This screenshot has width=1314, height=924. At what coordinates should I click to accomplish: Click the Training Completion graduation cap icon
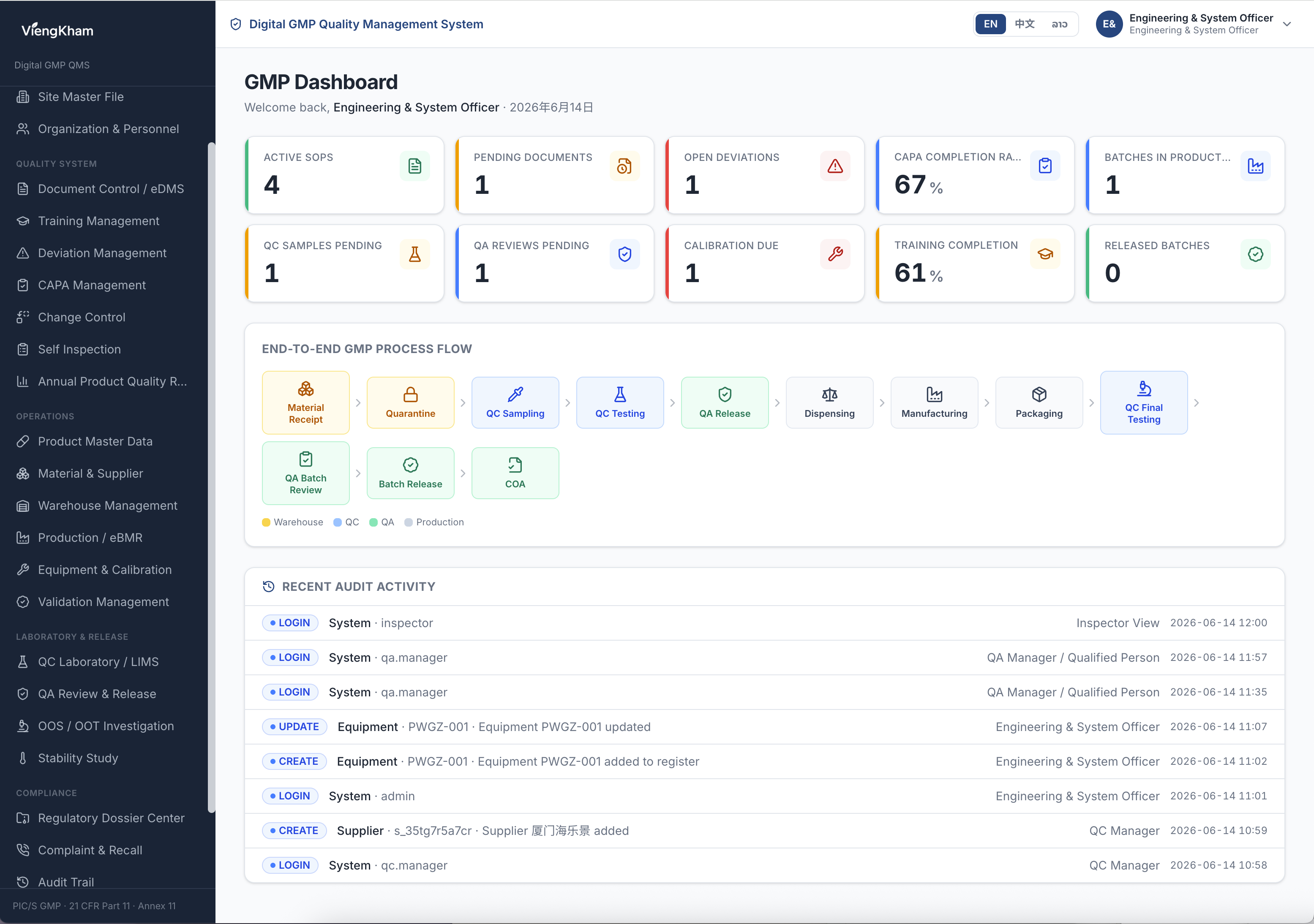pos(1045,254)
